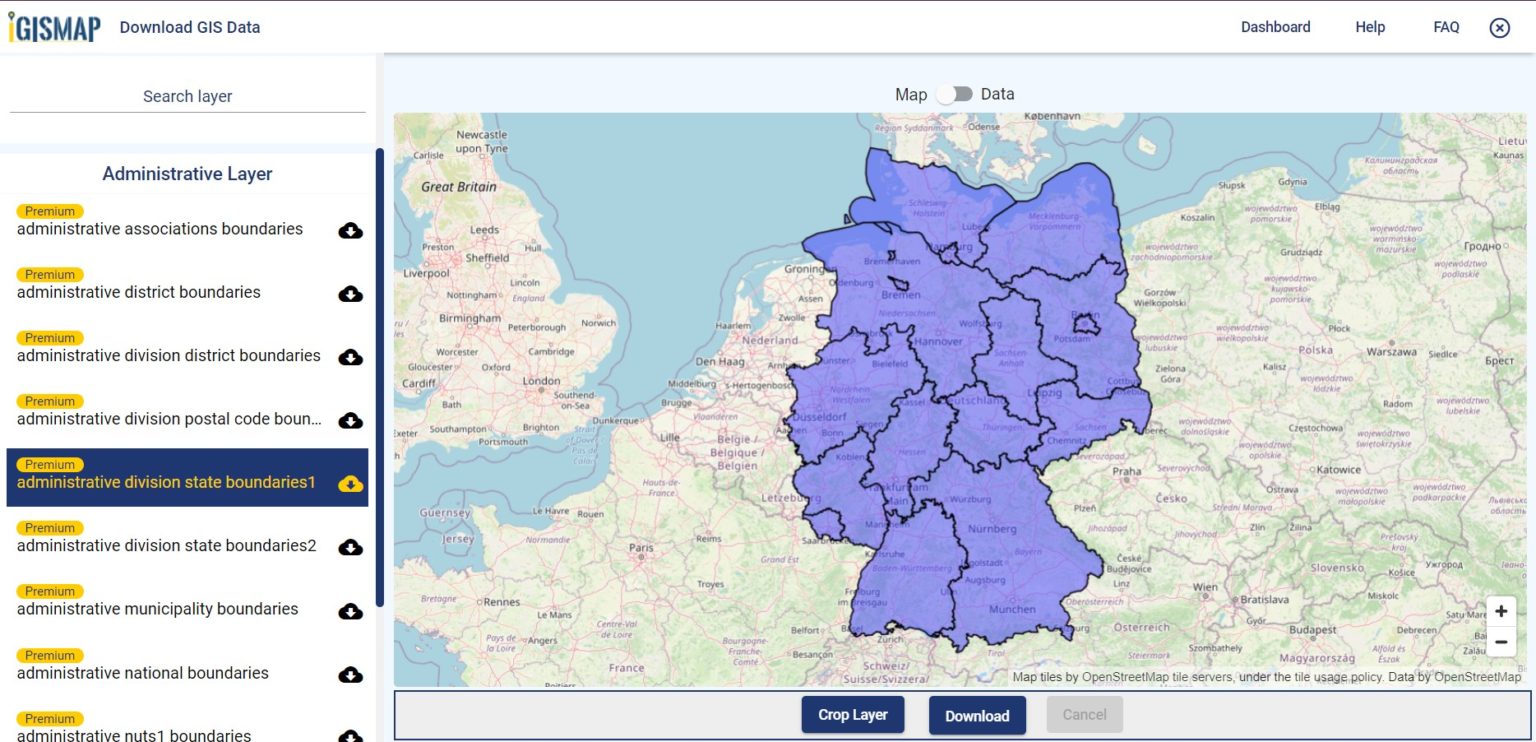Click the yellow download icon on state boundaries1

pyautogui.click(x=350, y=484)
